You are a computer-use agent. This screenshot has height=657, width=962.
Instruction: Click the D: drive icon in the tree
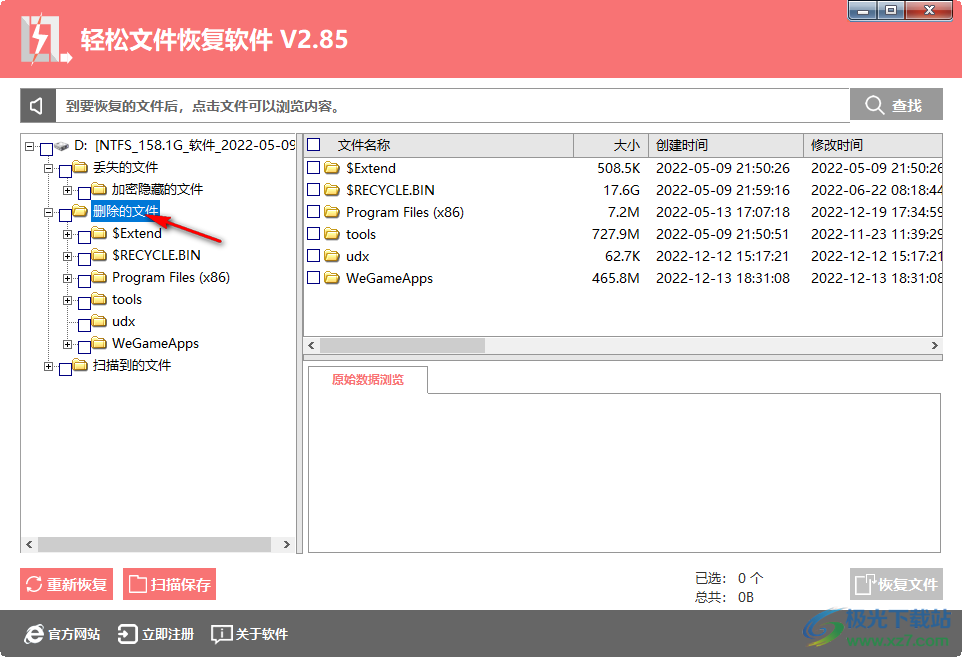point(61,146)
